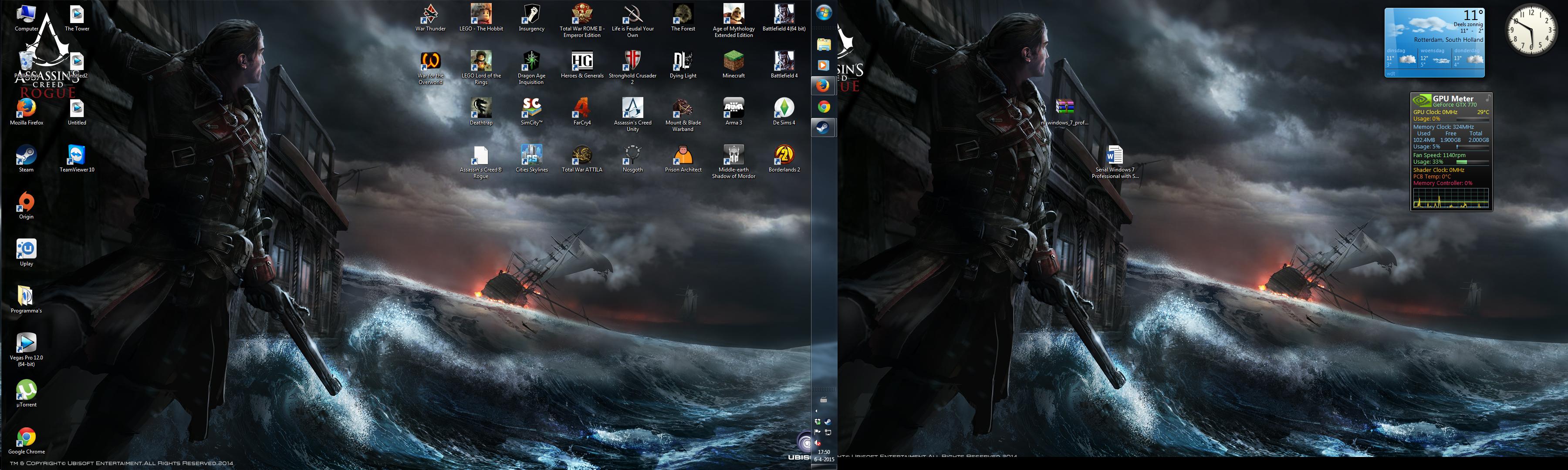Open the Windows Start orb

pos(824,13)
